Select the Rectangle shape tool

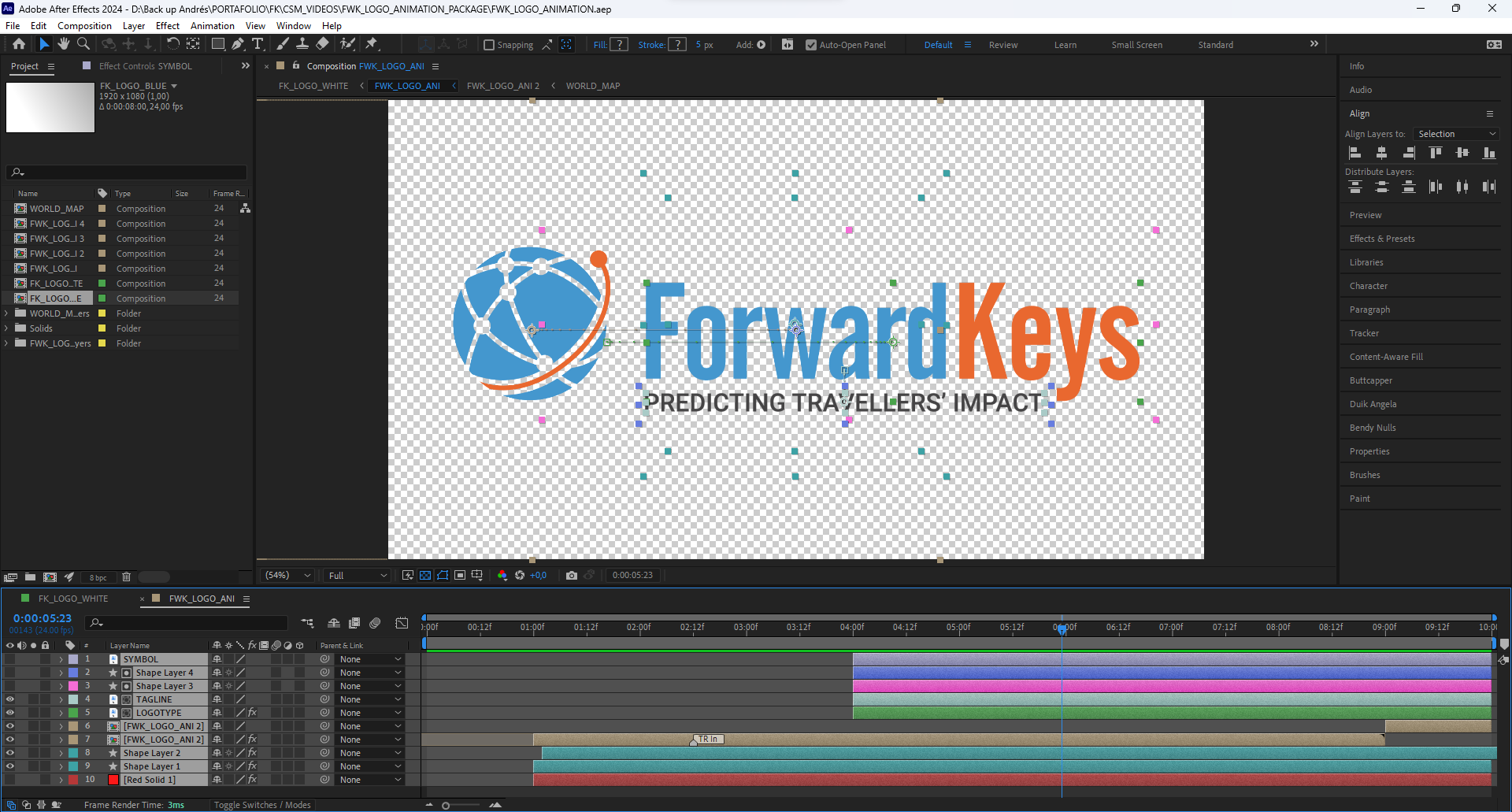pos(218,44)
